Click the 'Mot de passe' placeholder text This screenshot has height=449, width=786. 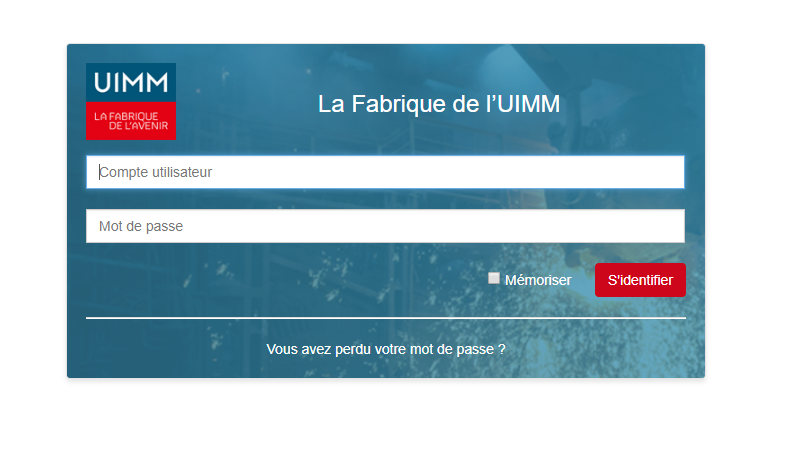141,227
